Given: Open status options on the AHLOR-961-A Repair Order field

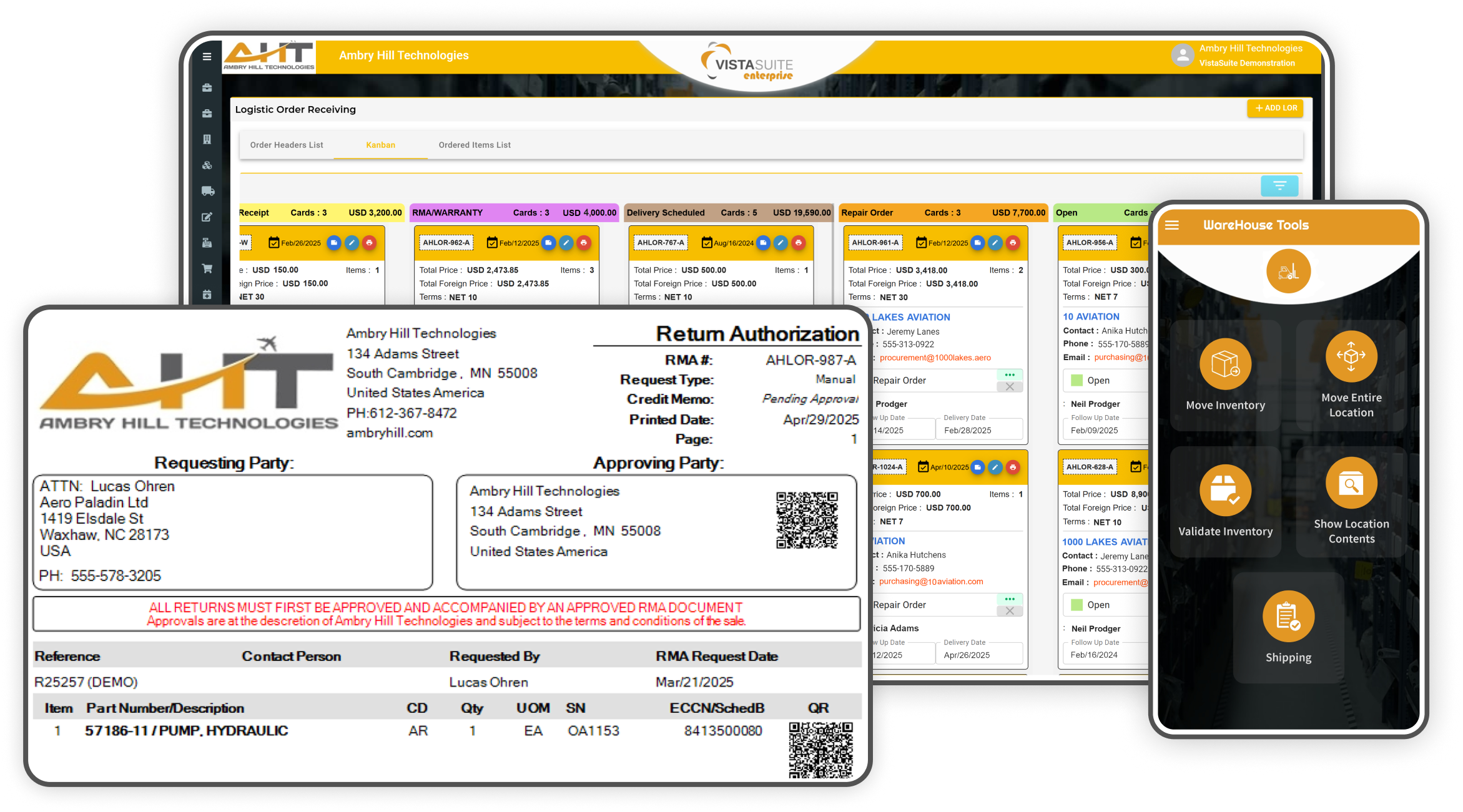Looking at the screenshot, I should point(1010,374).
